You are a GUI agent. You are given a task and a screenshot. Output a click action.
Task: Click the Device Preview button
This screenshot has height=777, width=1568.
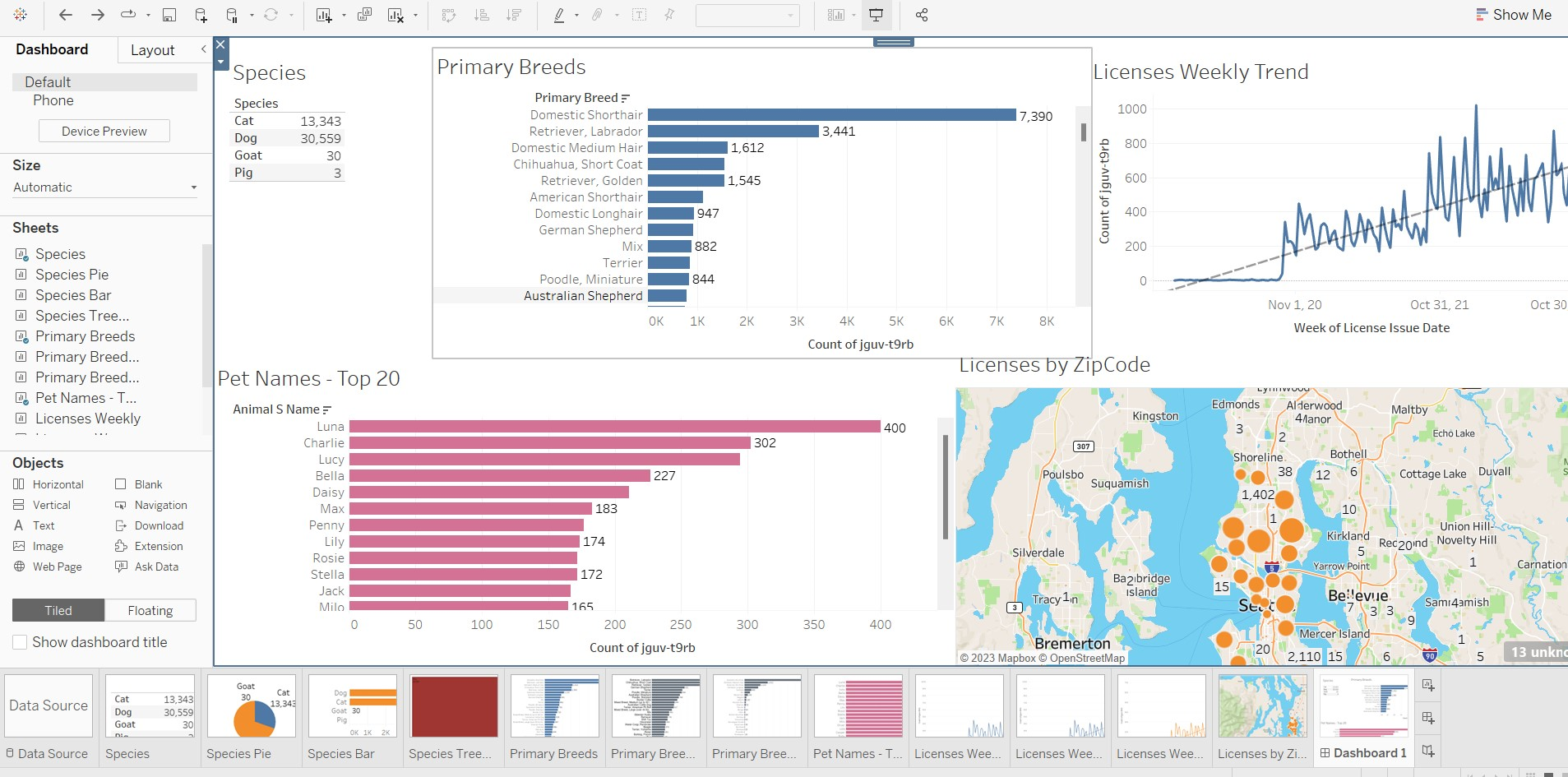[x=104, y=130]
